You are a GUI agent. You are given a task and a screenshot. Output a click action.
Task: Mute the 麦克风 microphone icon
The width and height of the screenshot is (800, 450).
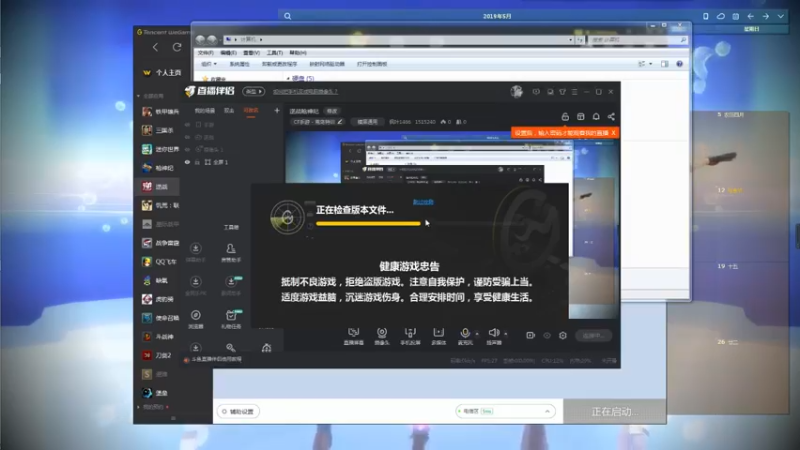[x=465, y=333]
